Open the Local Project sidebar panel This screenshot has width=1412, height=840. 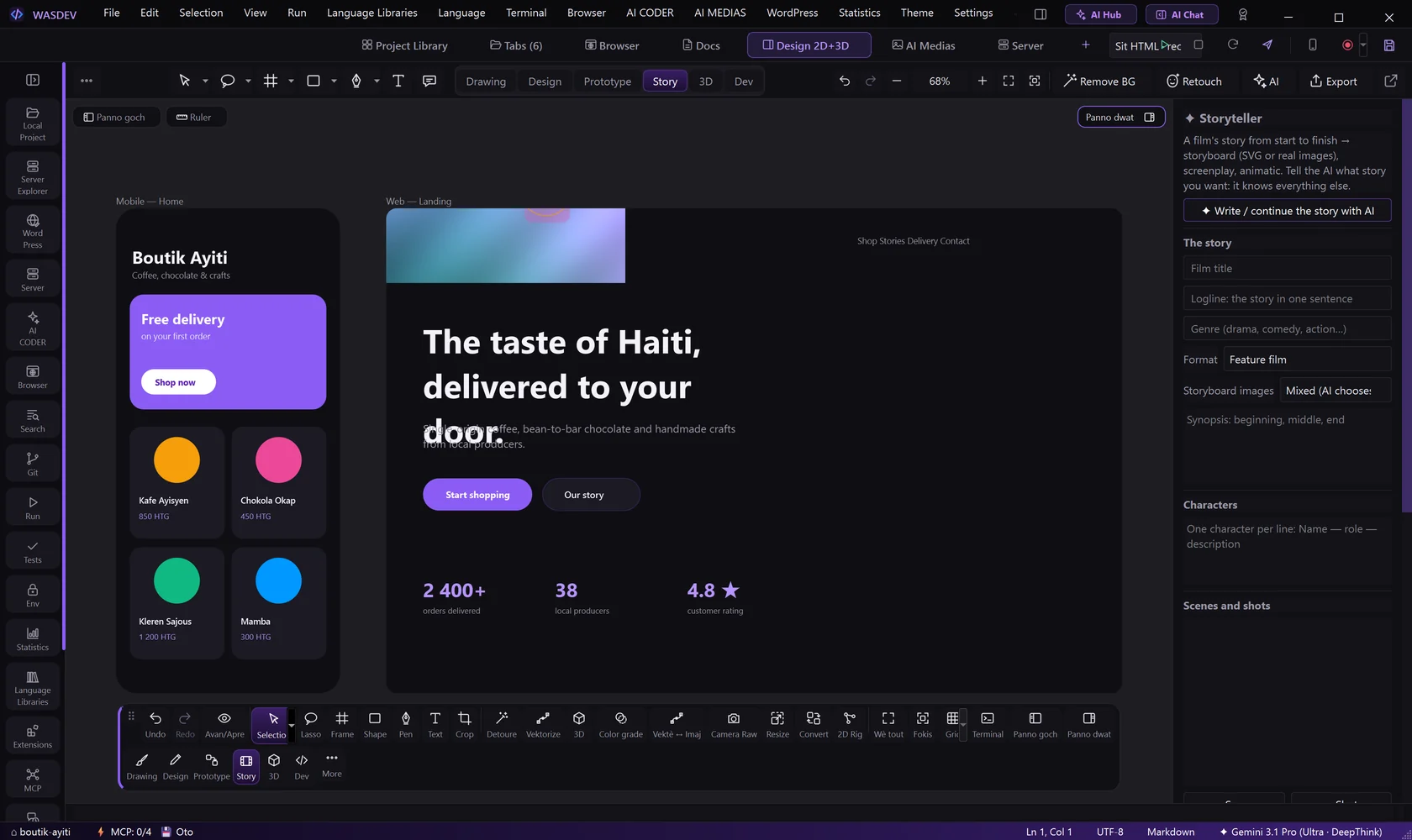33,123
